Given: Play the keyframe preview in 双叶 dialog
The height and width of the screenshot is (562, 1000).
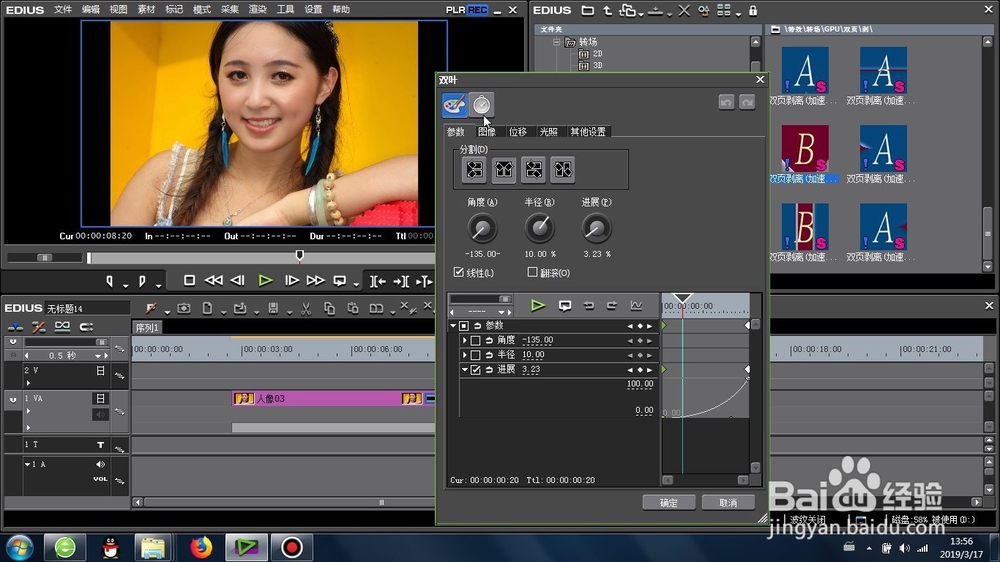Looking at the screenshot, I should [538, 306].
